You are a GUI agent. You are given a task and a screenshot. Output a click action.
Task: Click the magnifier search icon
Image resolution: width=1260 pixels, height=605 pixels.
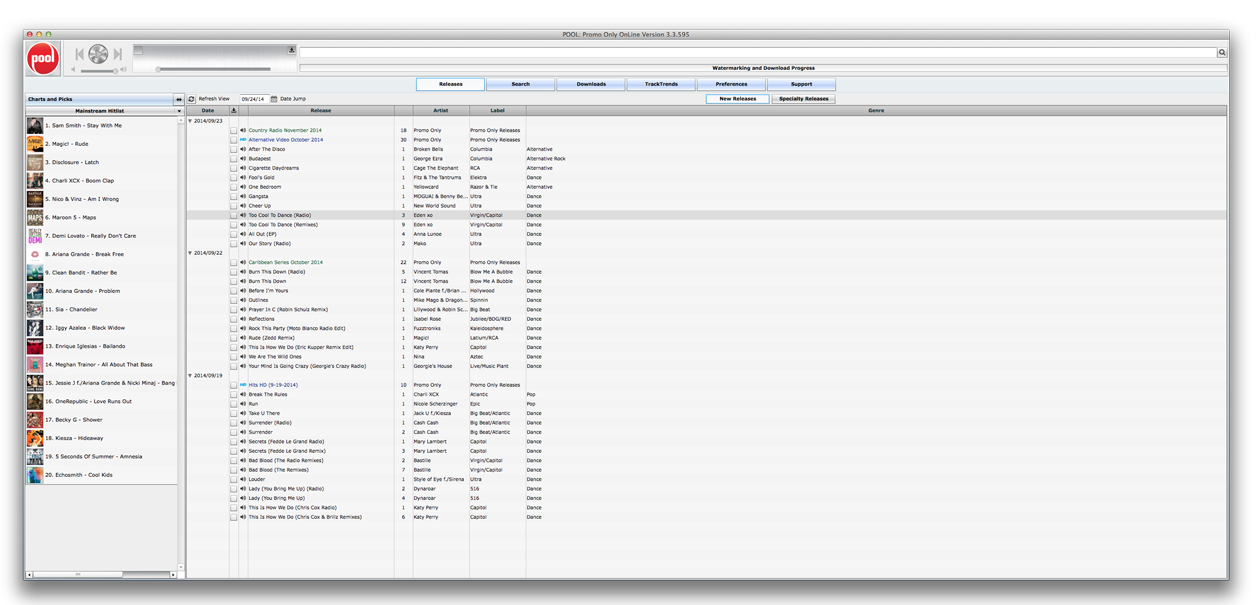1222,53
